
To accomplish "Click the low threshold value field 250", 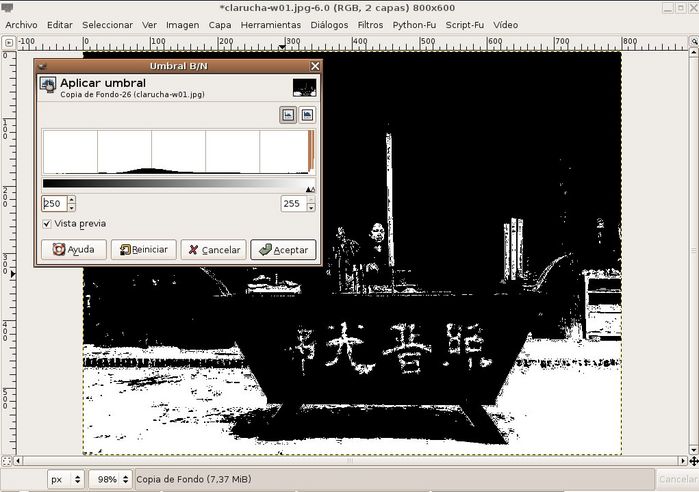I will (x=54, y=204).
